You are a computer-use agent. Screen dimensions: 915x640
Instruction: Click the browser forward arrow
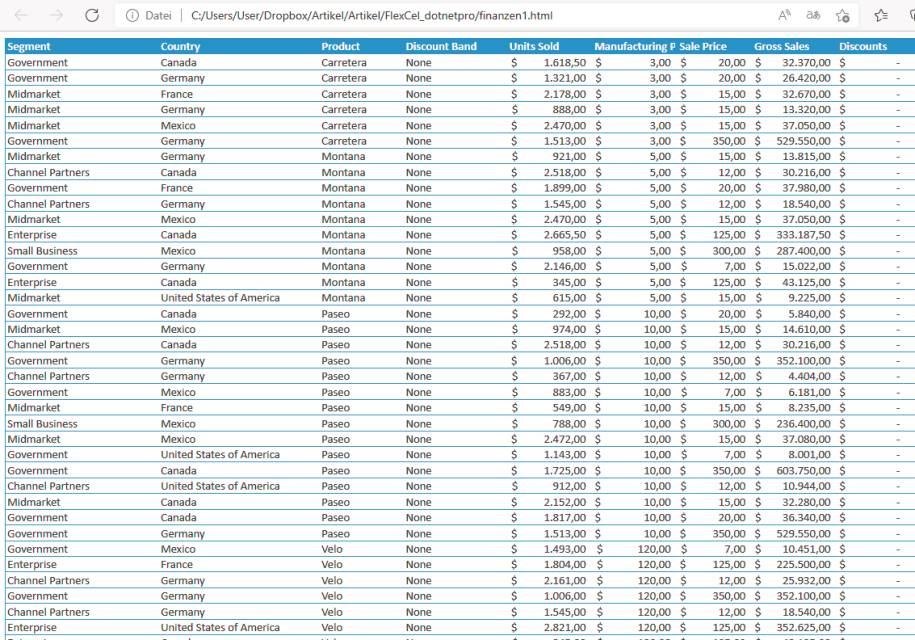pyautogui.click(x=57, y=15)
